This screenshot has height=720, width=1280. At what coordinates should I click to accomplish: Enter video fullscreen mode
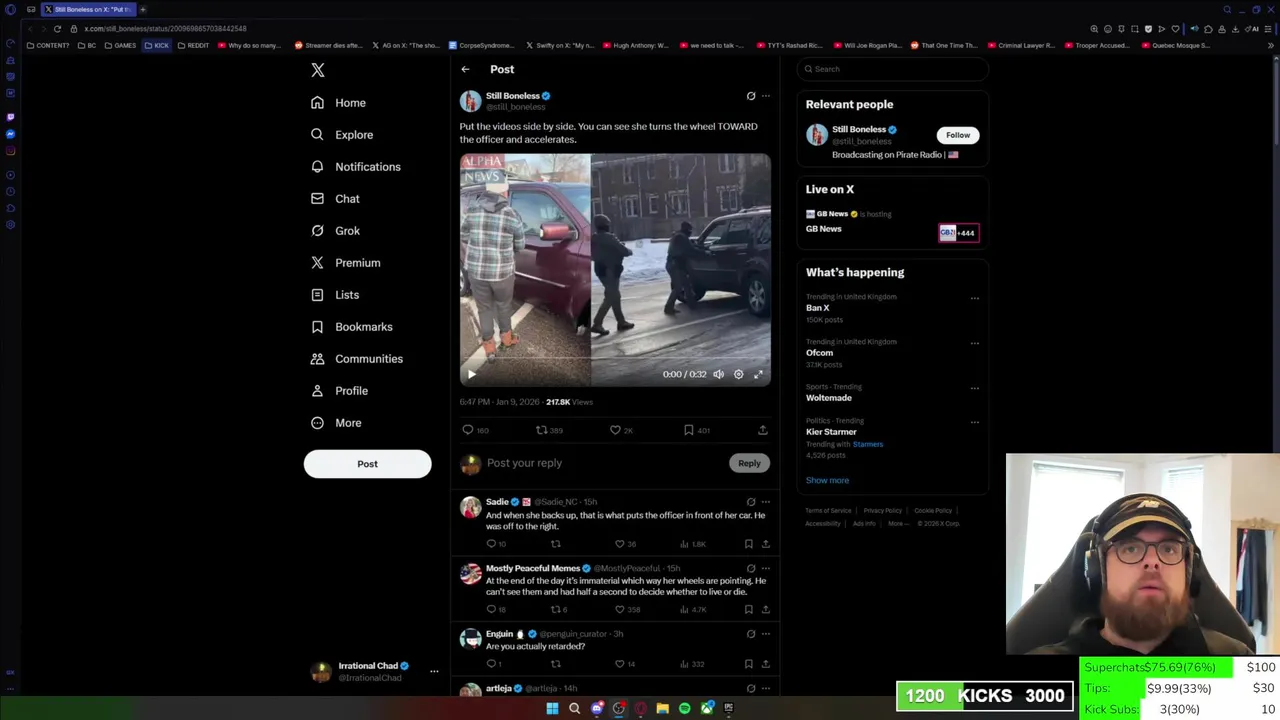coord(758,374)
